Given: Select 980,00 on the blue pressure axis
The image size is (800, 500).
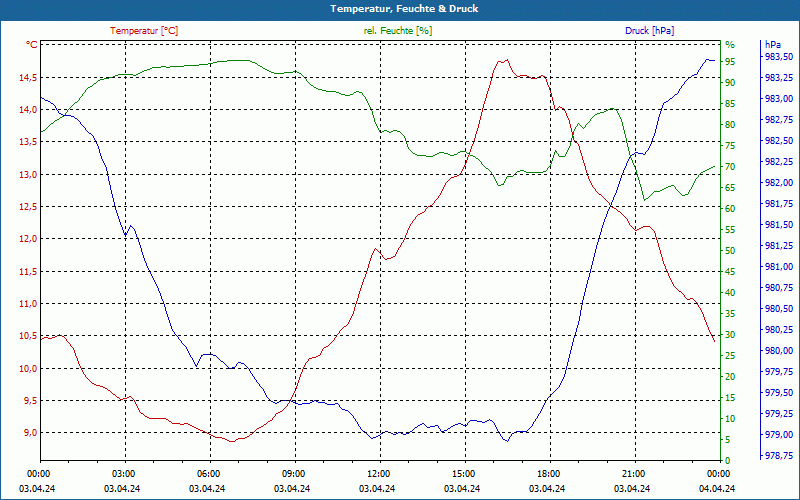Looking at the screenshot, I should [x=779, y=351].
